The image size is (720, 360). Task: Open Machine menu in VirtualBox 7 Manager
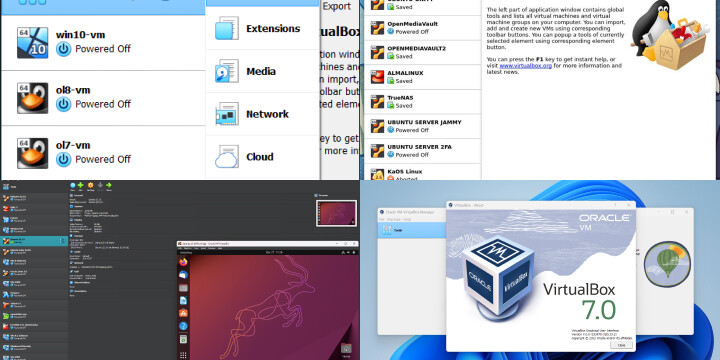point(394,219)
